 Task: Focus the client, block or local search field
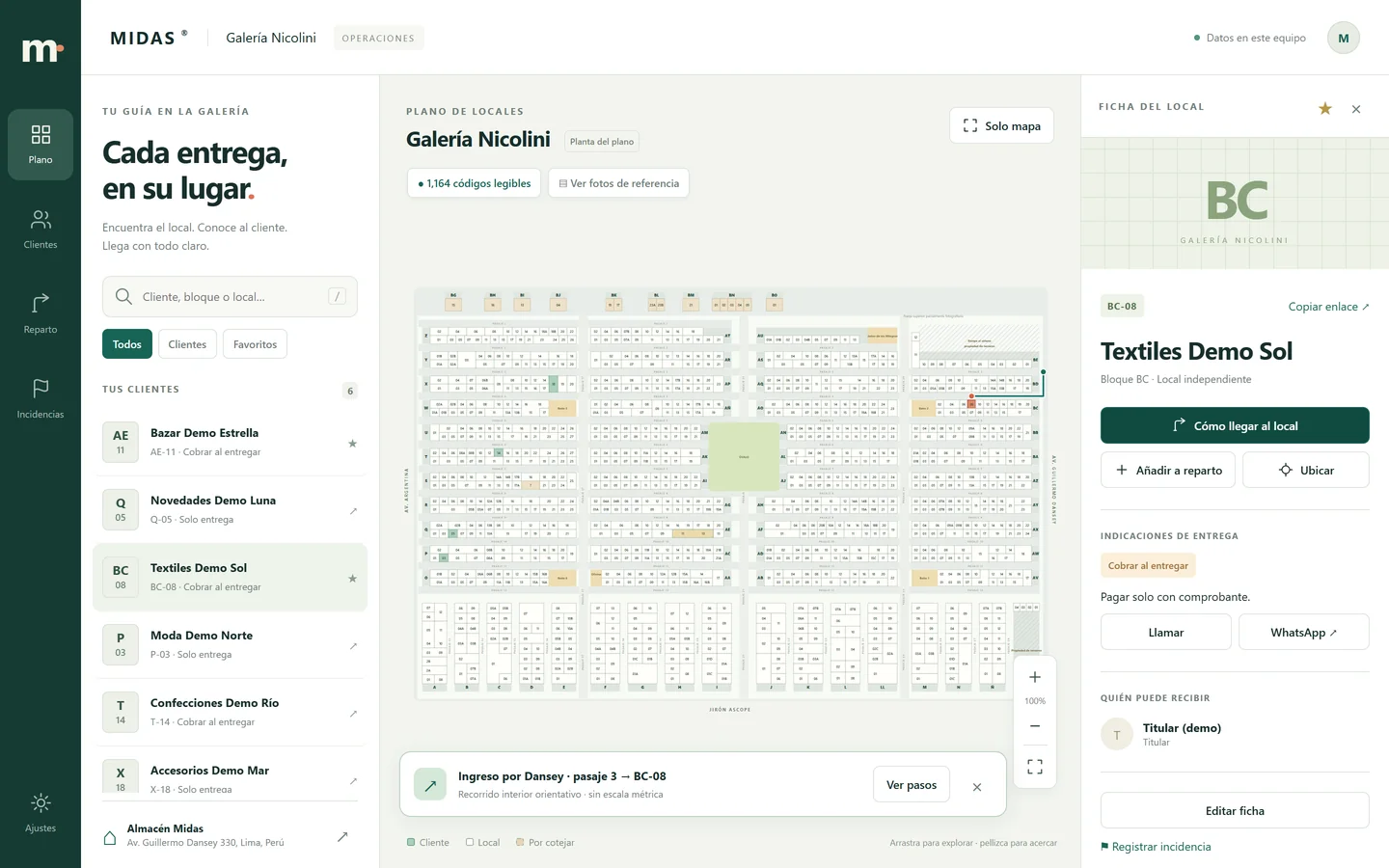(230, 296)
